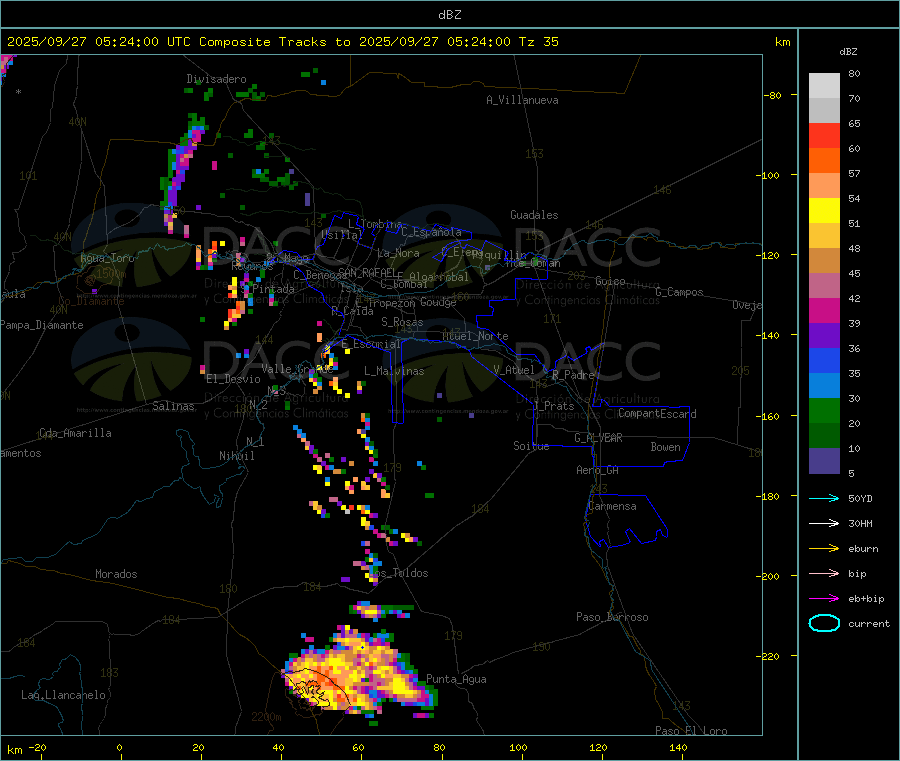Click the Guadales place label

(534, 215)
